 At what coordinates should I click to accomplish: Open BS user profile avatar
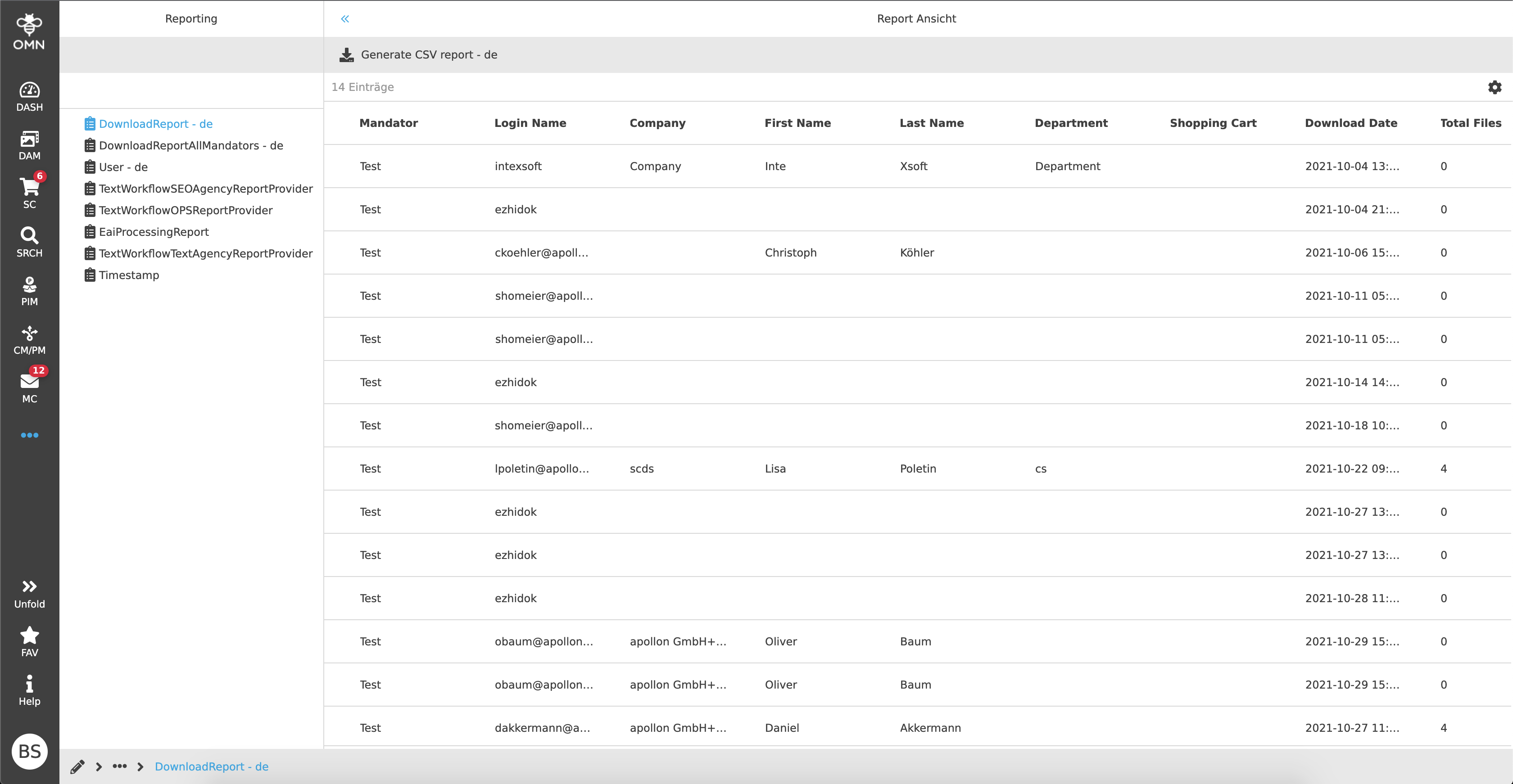click(x=29, y=751)
